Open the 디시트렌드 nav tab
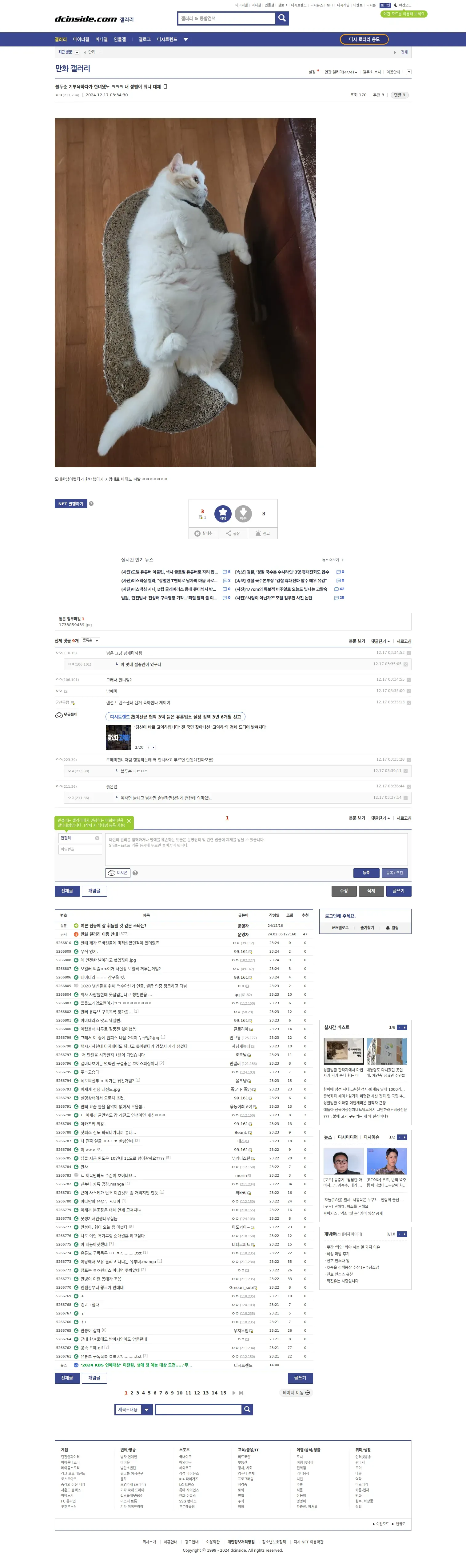 click(x=167, y=40)
